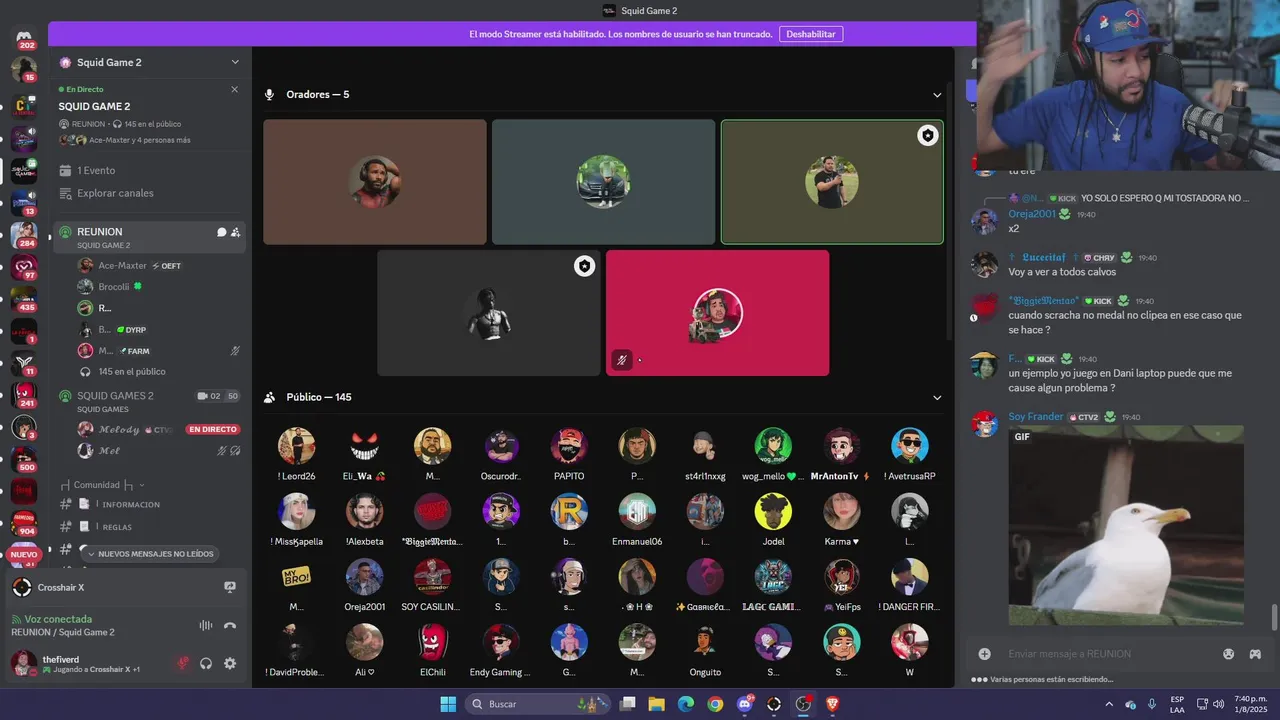The height and width of the screenshot is (720, 1280).
Task: Select the red speaker tile
Action: (717, 313)
